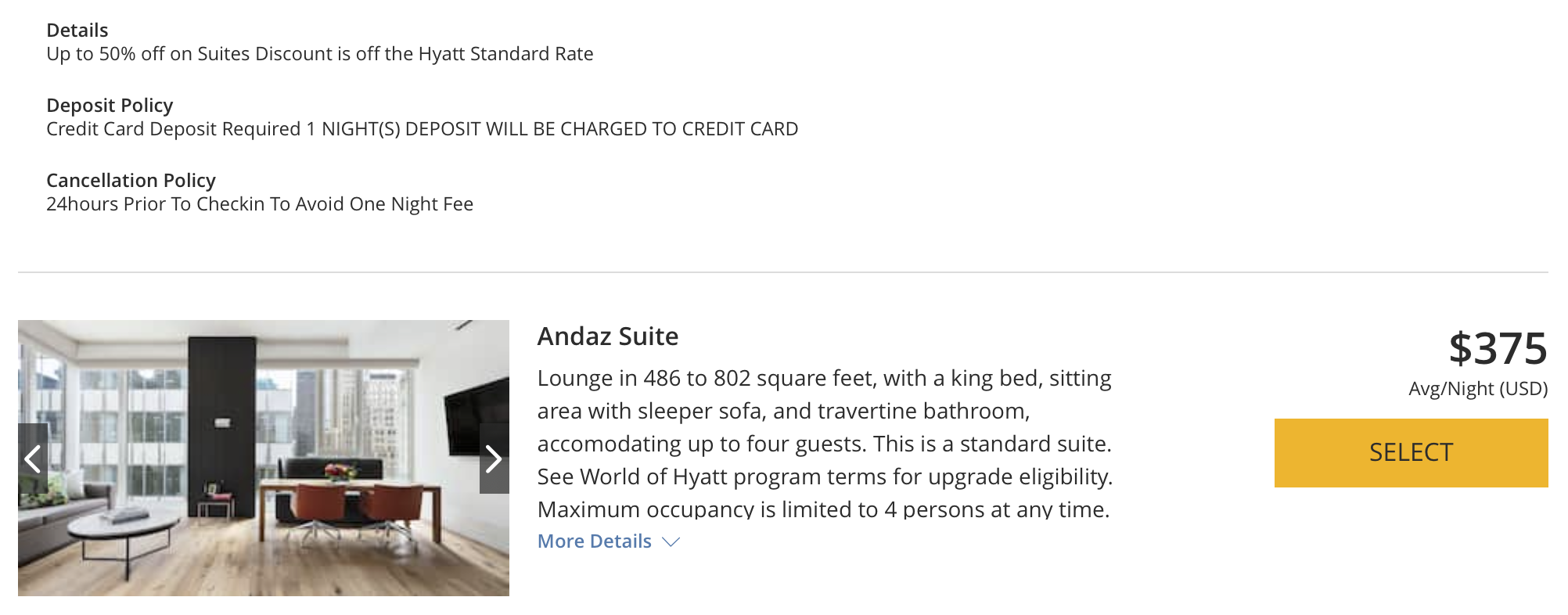Click the World of Hyatt program terms sentence

pyautogui.click(x=825, y=477)
